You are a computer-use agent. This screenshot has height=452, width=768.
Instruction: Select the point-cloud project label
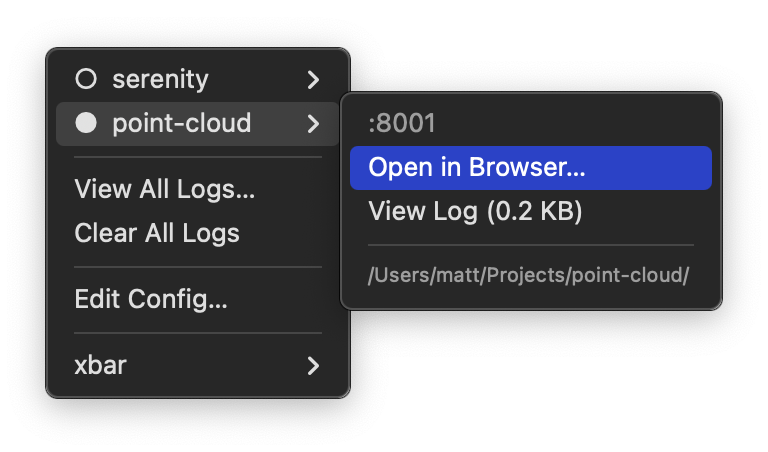click(x=181, y=124)
